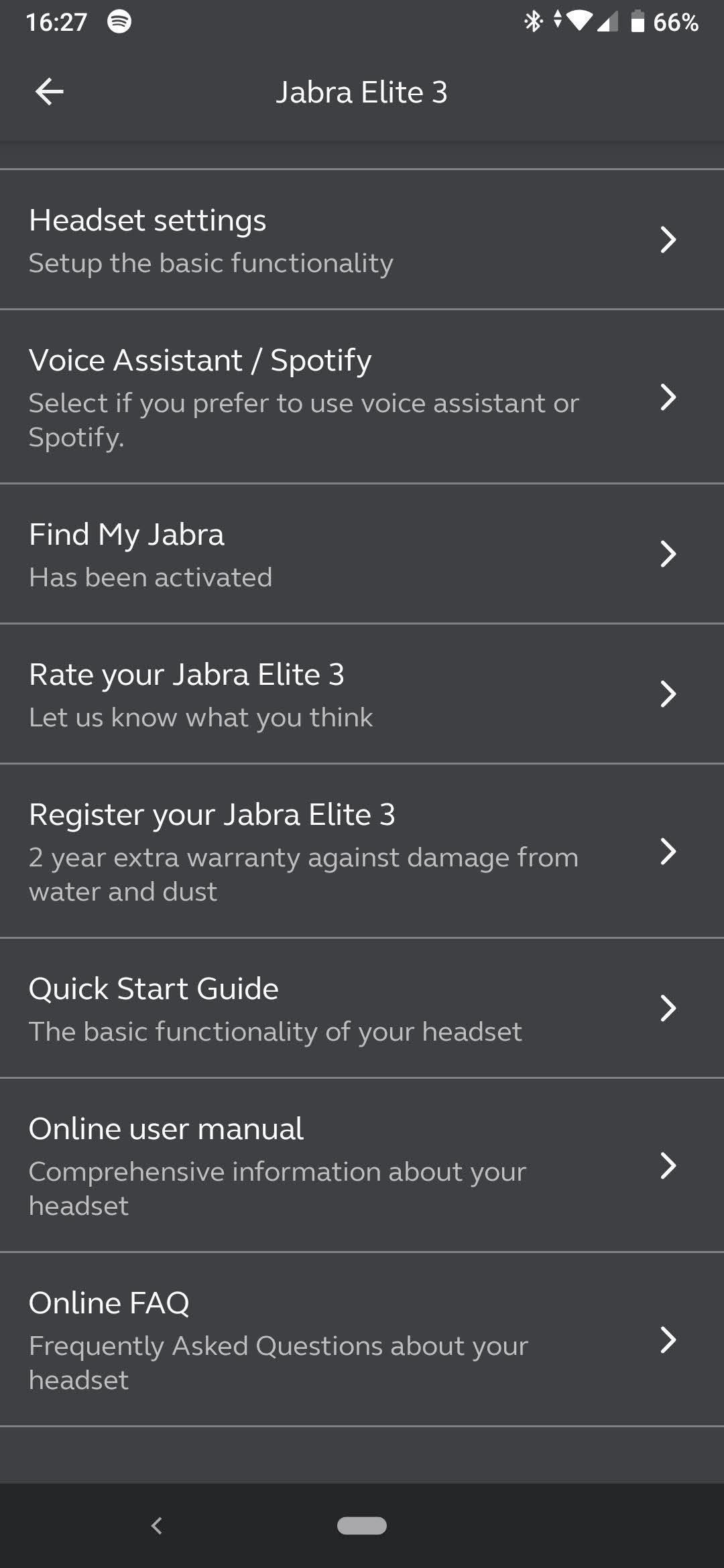
Task: Tap the Find My Jabra chevron arrow
Action: pyautogui.click(x=668, y=554)
